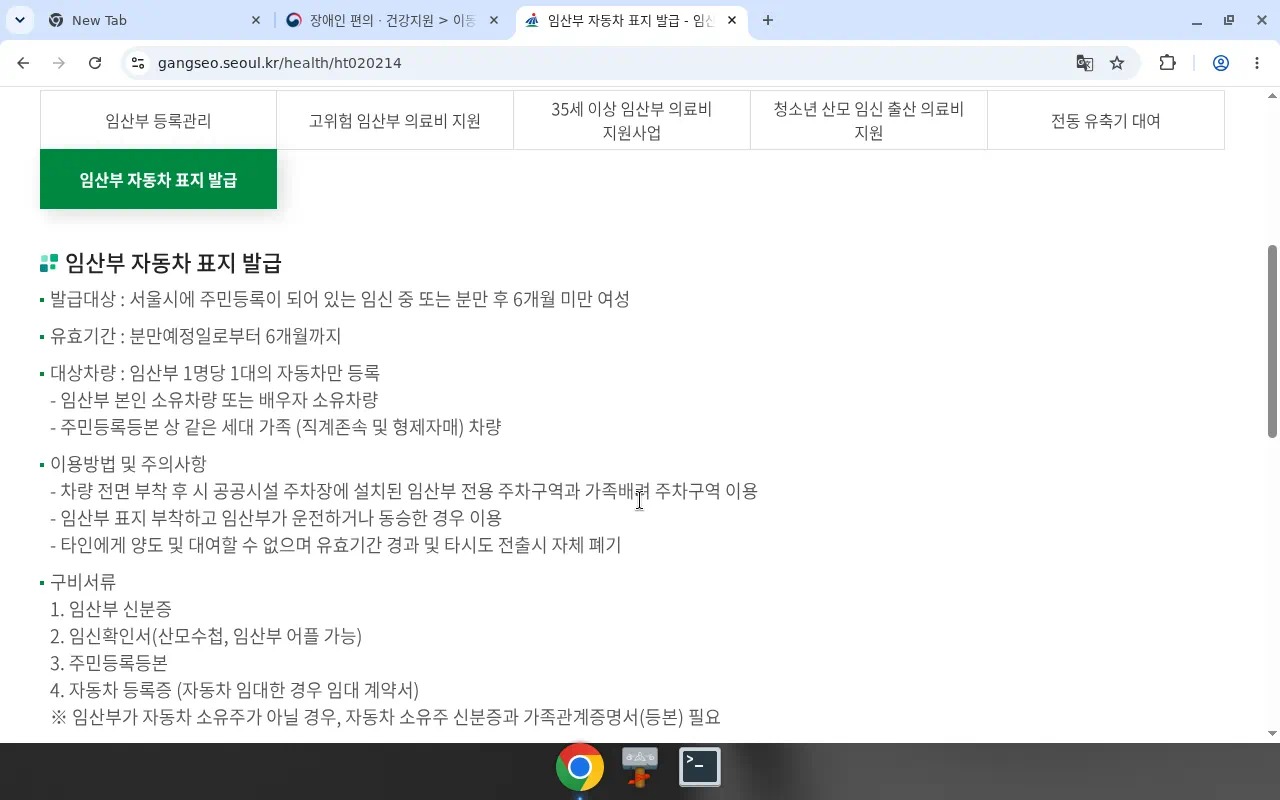Open Chrome three-dot menu

click(1257, 63)
